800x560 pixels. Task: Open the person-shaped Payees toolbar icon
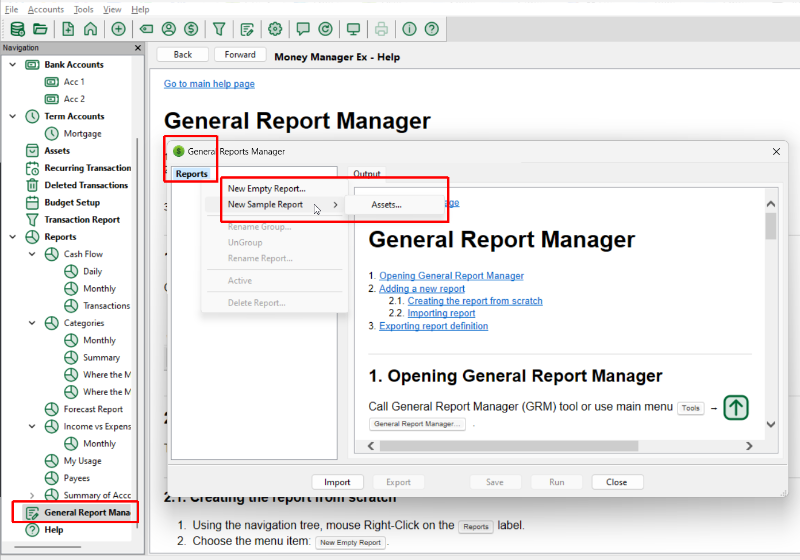[169, 29]
